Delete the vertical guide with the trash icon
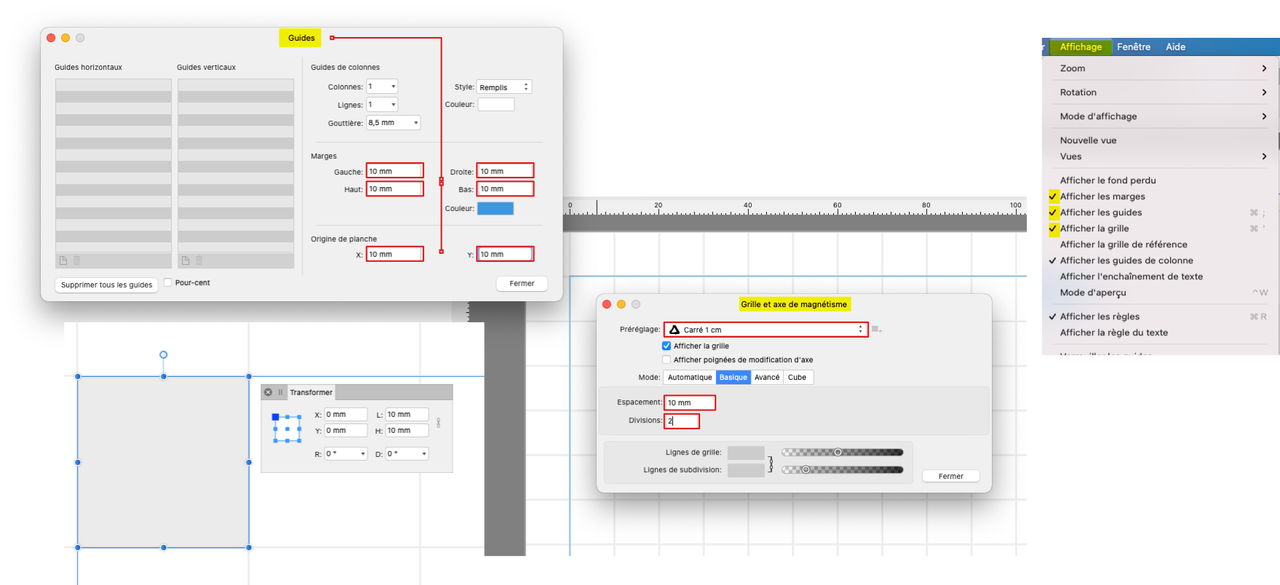Viewport: 1280px width, 585px height. pos(199,260)
